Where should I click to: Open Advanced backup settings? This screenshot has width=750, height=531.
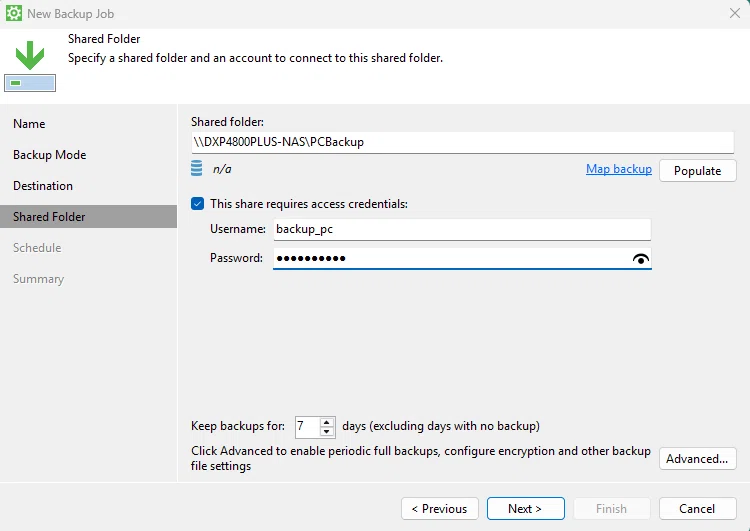click(697, 459)
